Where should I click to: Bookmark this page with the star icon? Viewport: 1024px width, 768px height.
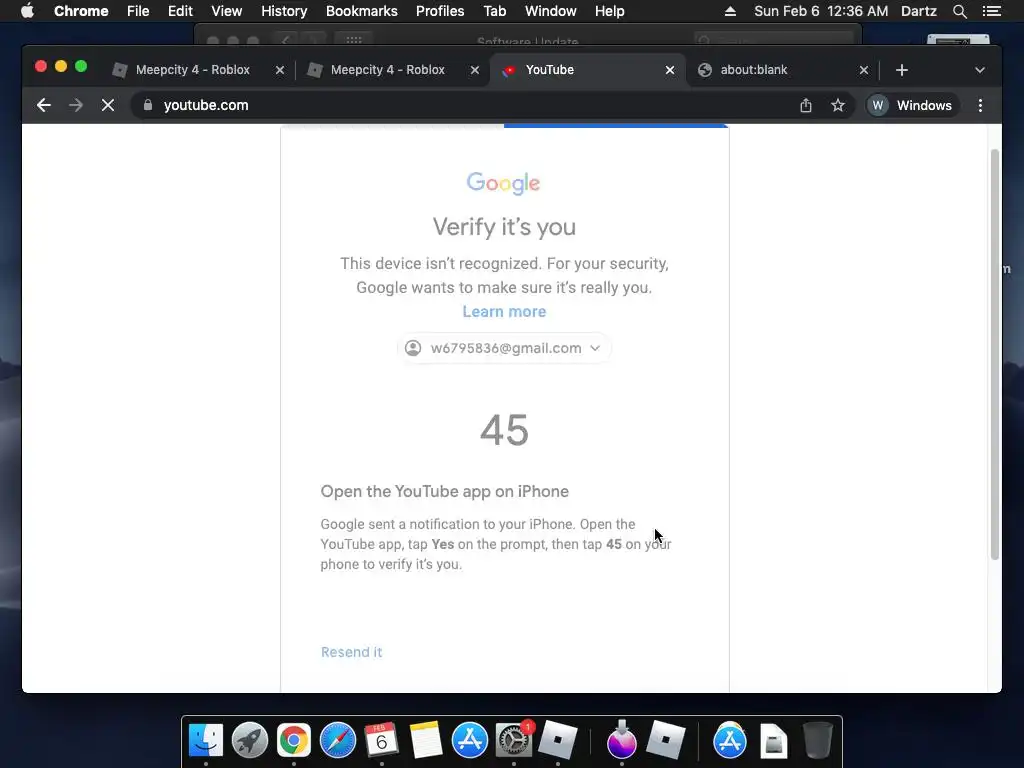coord(838,105)
